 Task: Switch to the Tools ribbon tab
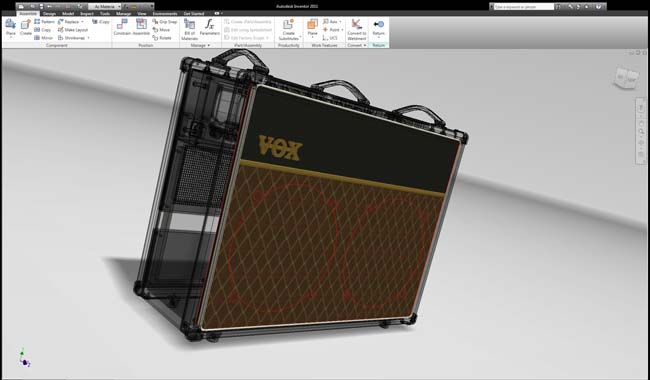pyautogui.click(x=105, y=14)
